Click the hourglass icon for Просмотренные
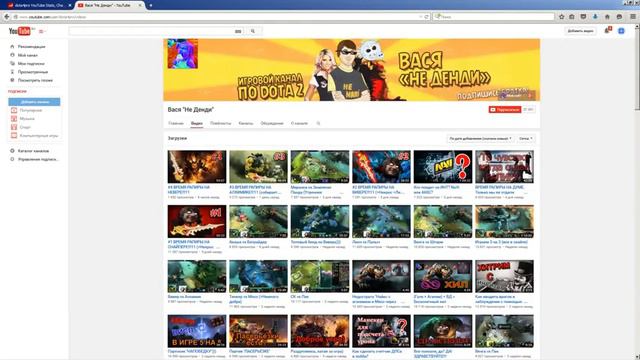 coord(12,72)
